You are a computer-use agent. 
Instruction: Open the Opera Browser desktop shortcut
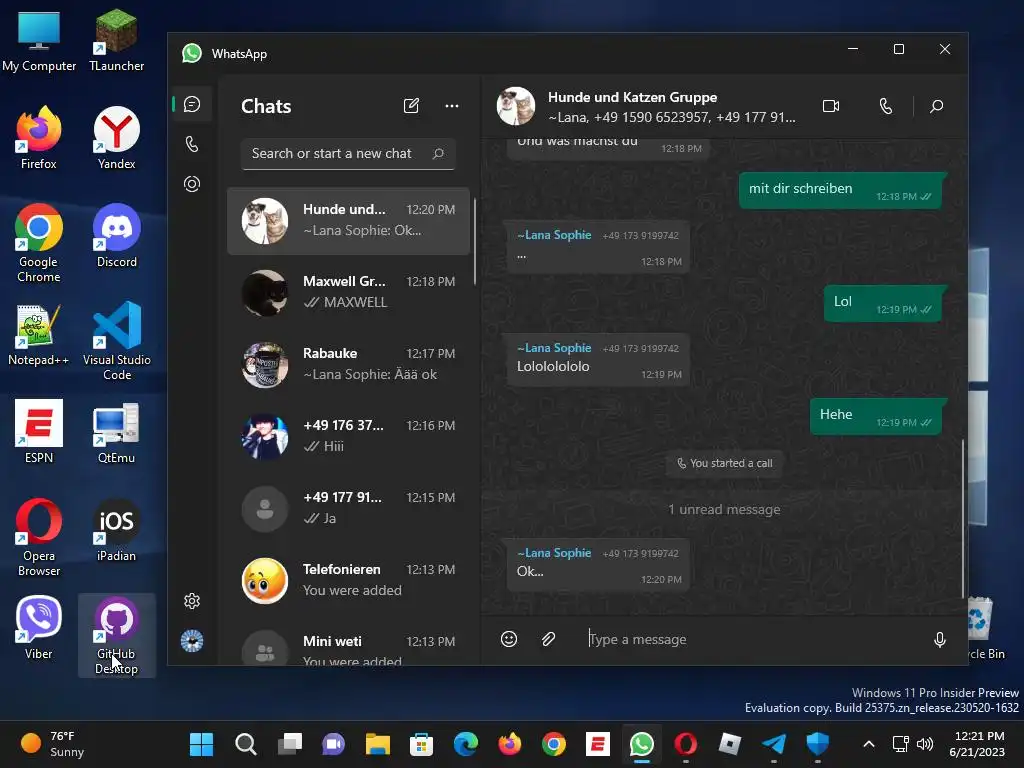point(39,537)
